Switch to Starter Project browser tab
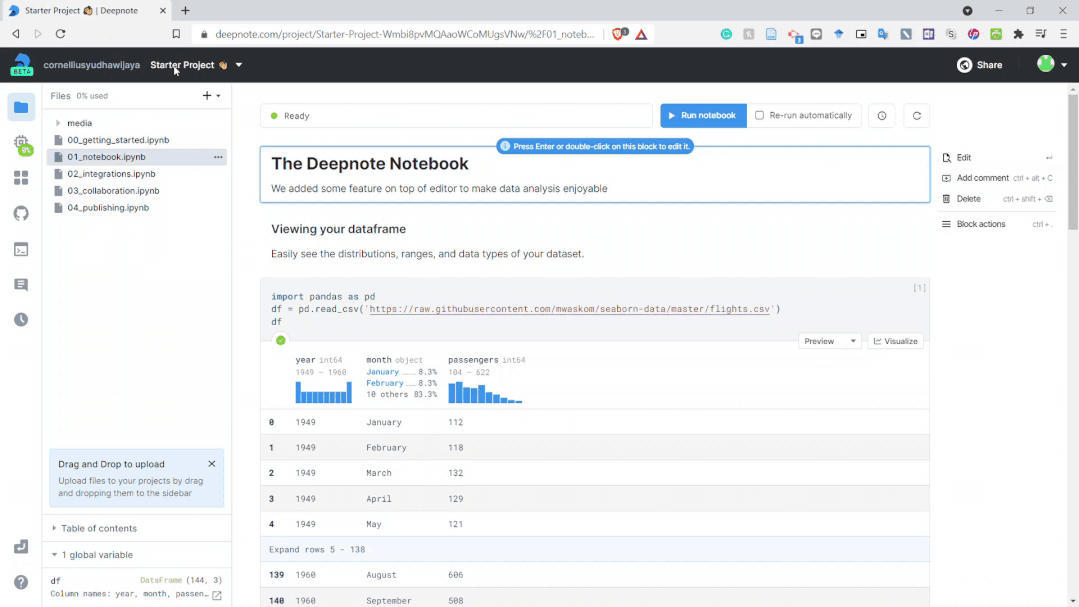 tap(87, 10)
